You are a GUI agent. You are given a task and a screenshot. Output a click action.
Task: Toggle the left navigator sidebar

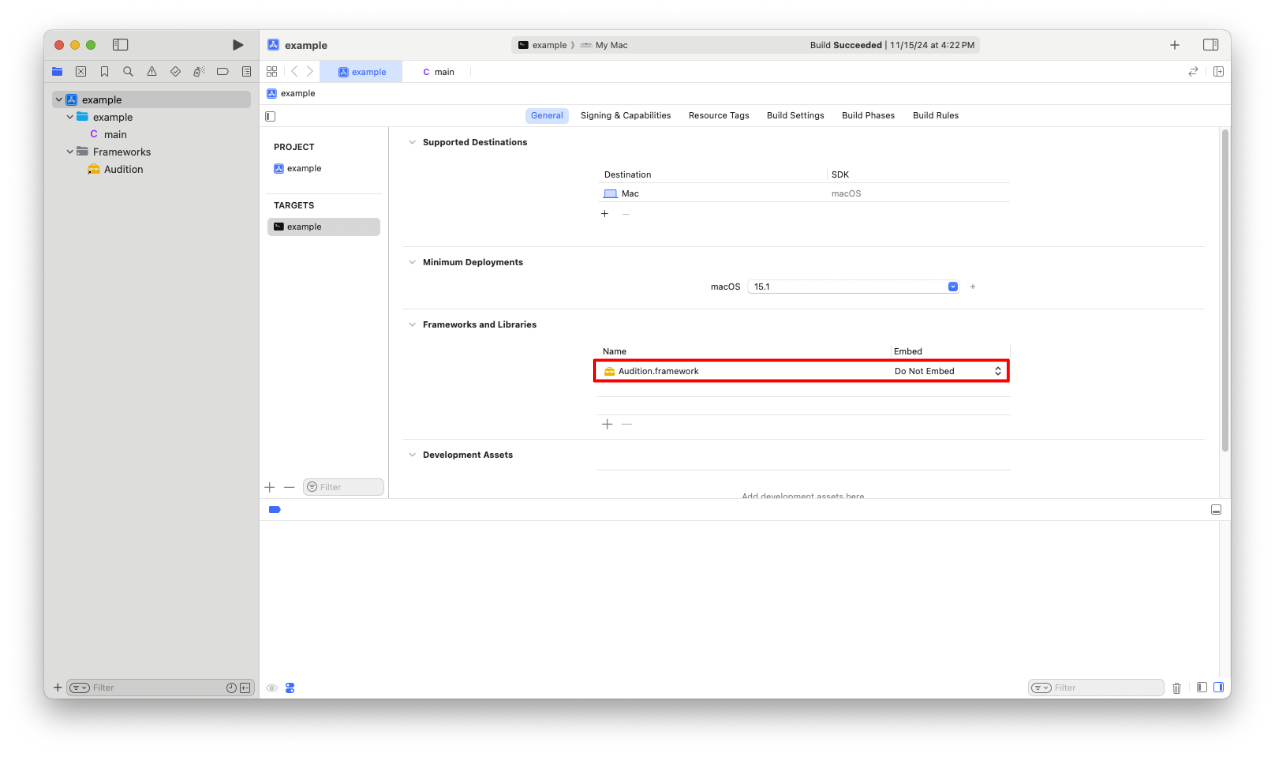point(120,45)
